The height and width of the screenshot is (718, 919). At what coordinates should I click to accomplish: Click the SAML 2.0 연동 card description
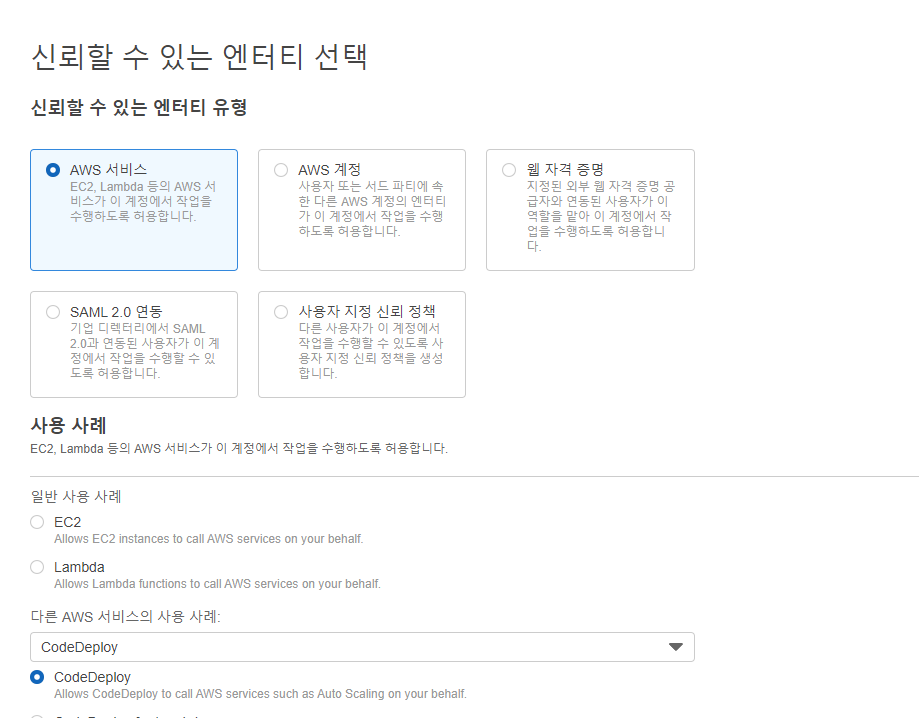point(144,351)
